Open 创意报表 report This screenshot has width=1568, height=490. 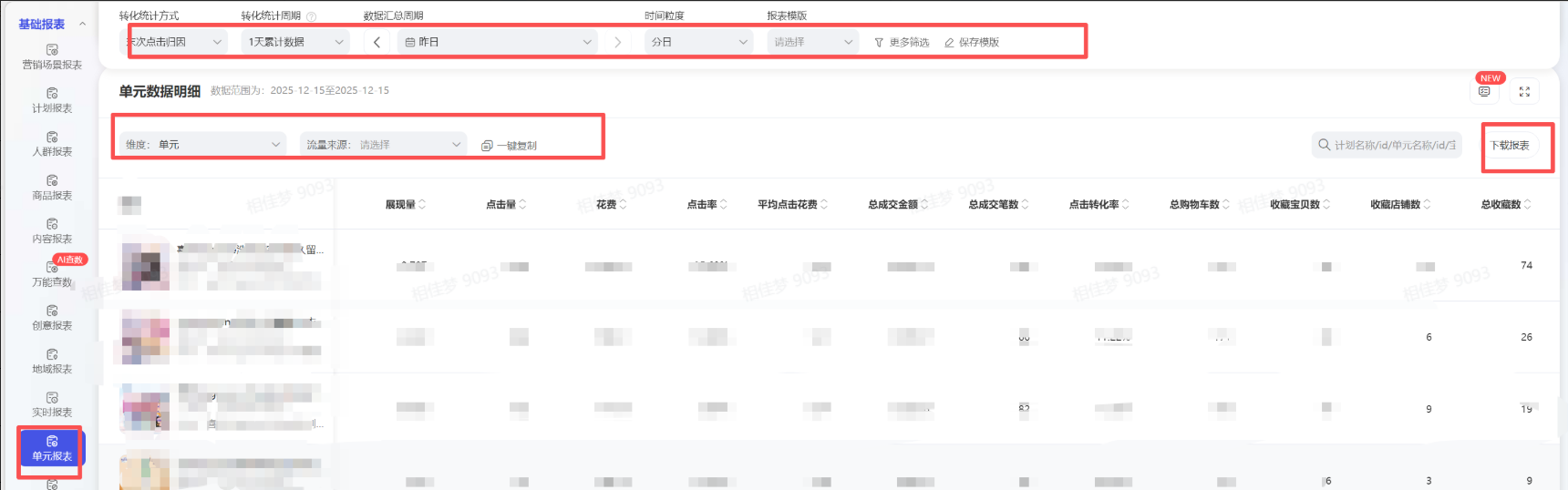[52, 318]
